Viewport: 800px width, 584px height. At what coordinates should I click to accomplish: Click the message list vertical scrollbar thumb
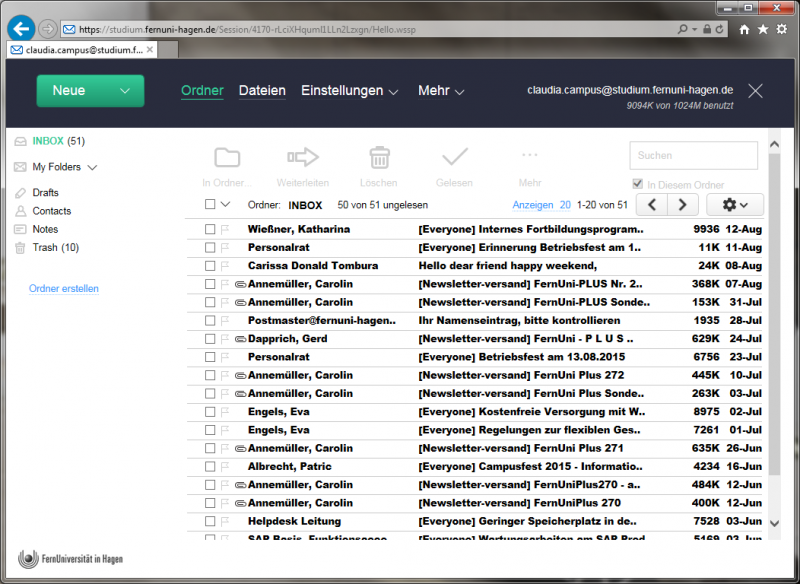coord(774,314)
